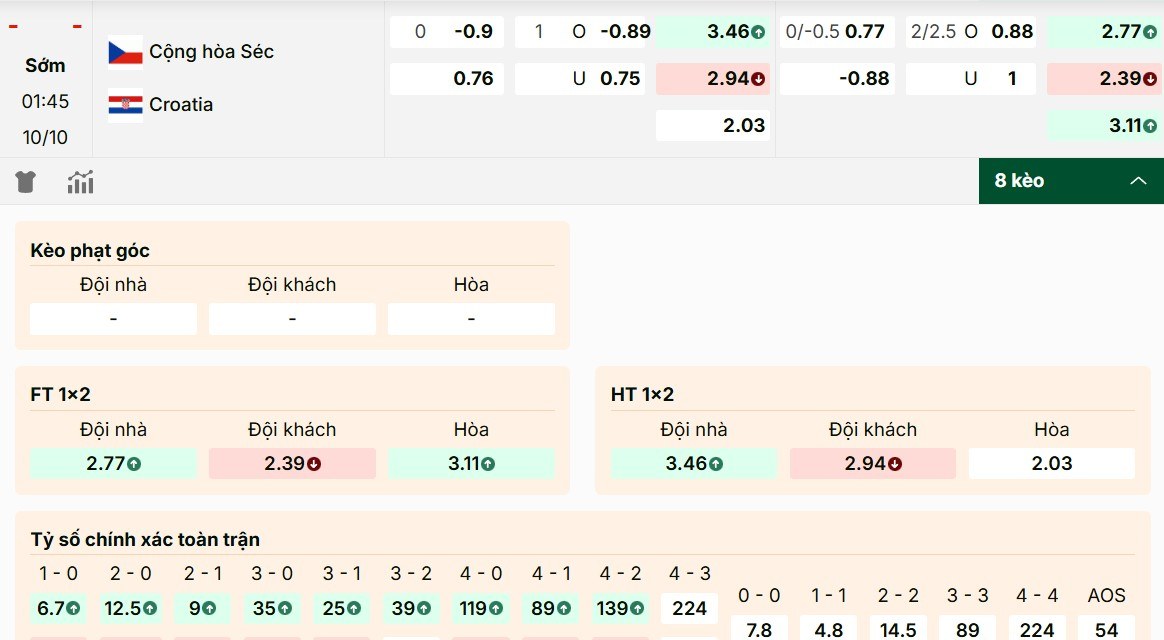Select FT Đội nhà odds 2.77
The image size is (1164, 640).
[113, 463]
